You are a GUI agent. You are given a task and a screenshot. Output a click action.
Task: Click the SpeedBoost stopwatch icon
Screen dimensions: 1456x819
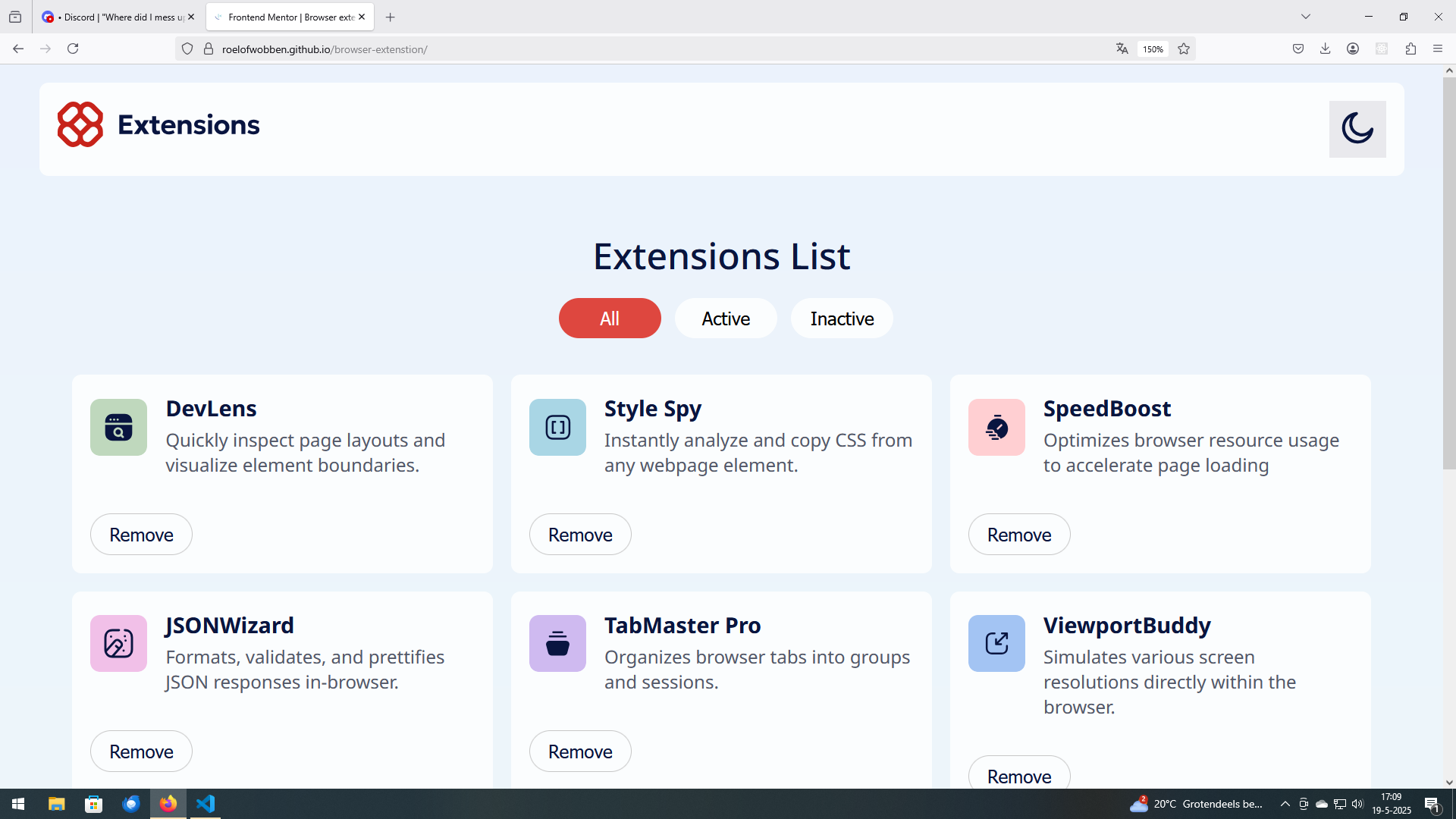[996, 428]
